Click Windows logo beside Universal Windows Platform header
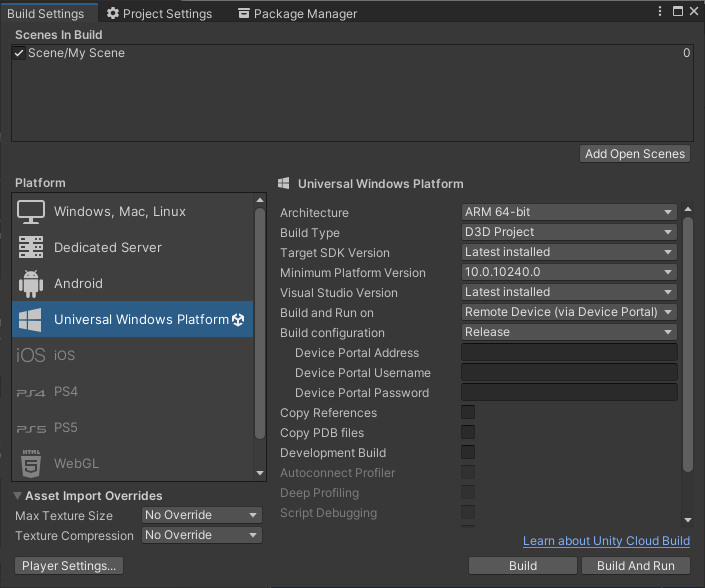Viewport: 705px width, 588px height. tap(283, 183)
